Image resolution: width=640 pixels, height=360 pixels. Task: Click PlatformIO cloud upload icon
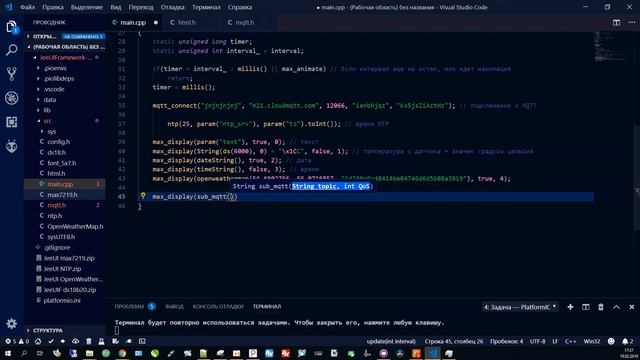76,341
